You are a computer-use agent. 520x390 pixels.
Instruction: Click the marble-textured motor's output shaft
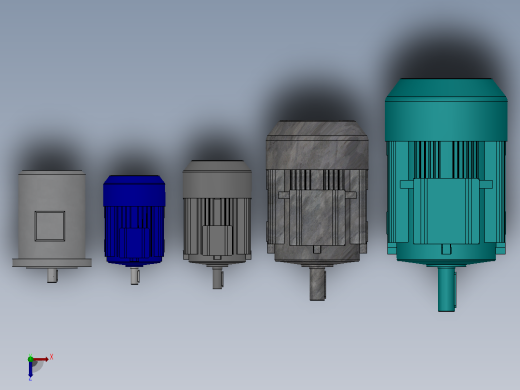(317, 284)
